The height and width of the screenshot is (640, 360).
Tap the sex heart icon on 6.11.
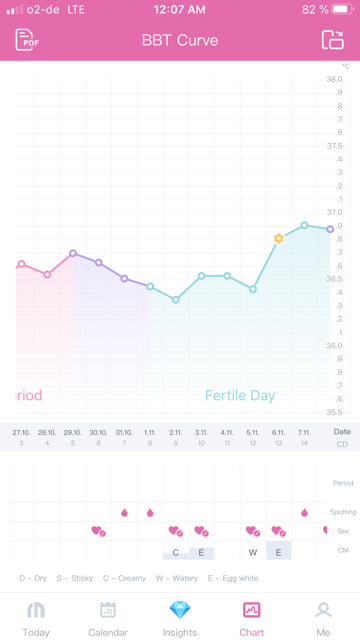point(279,531)
